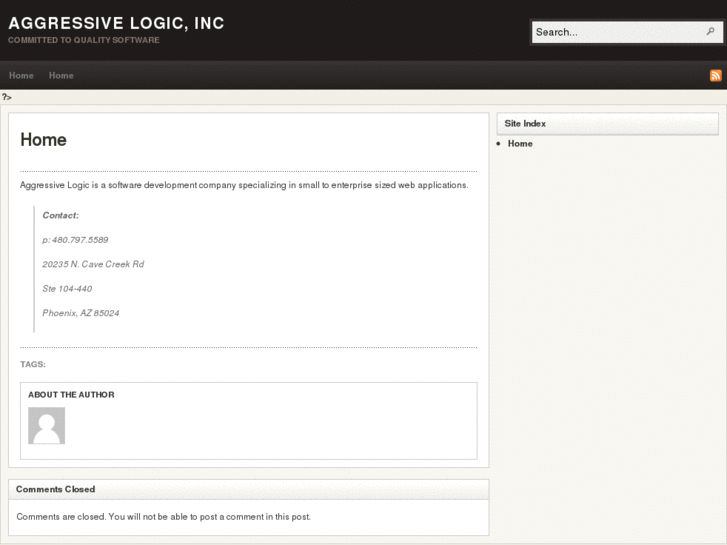This screenshot has height=545, width=727.
Task: Click the author avatar placeholder image
Action: (x=46, y=425)
